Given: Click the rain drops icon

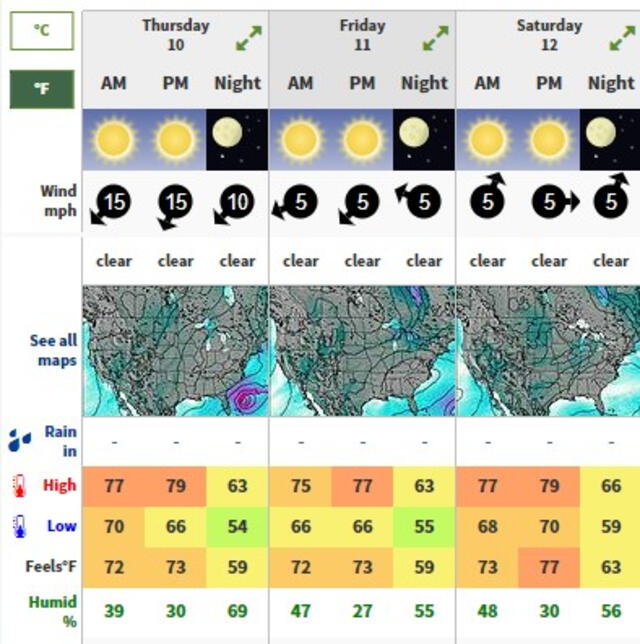Looking at the screenshot, I should pyautogui.click(x=19, y=440).
